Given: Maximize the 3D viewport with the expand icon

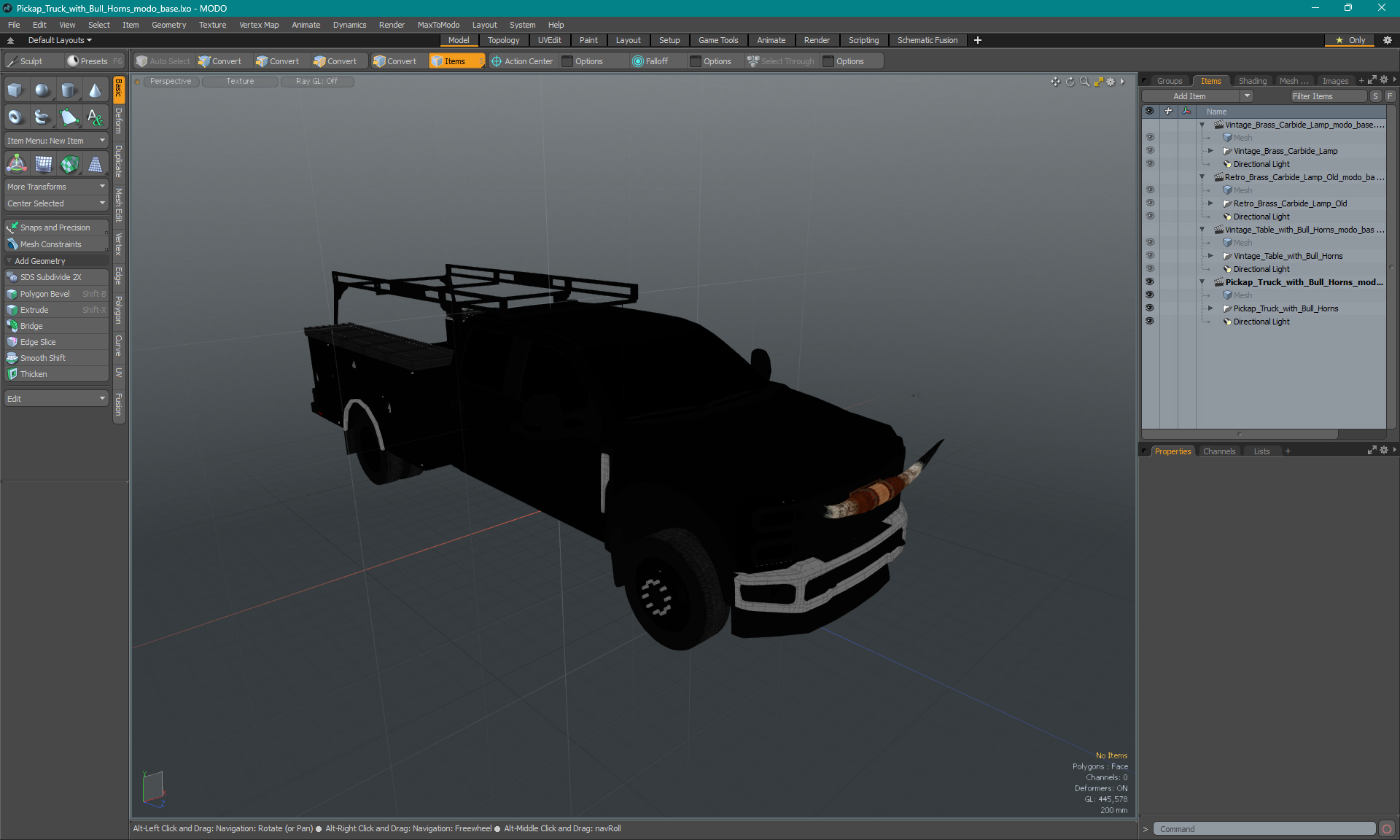Looking at the screenshot, I should pyautogui.click(x=1098, y=82).
